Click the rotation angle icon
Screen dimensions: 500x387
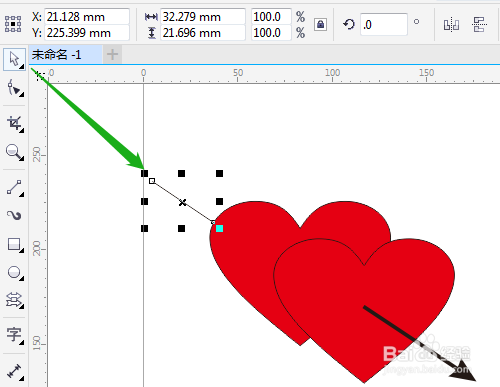pos(349,24)
